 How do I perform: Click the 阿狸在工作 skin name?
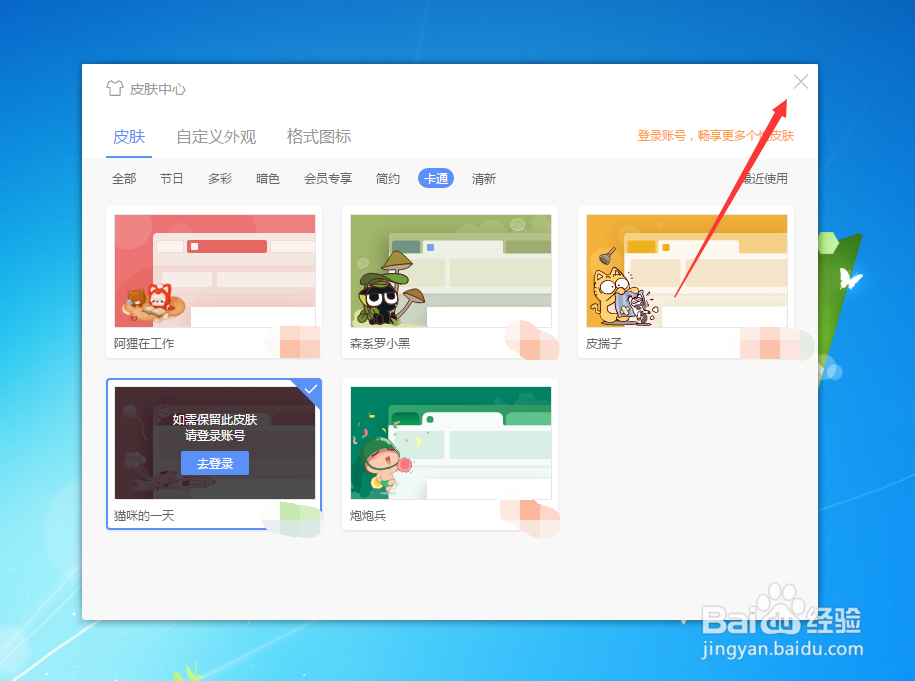(144, 344)
